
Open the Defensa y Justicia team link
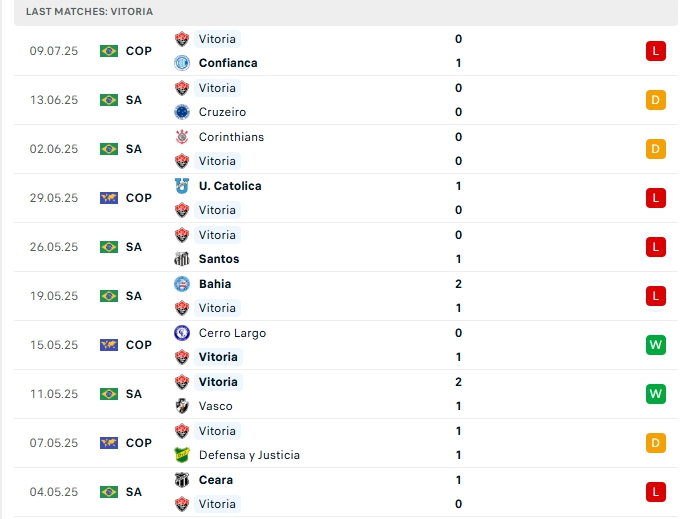pos(249,455)
